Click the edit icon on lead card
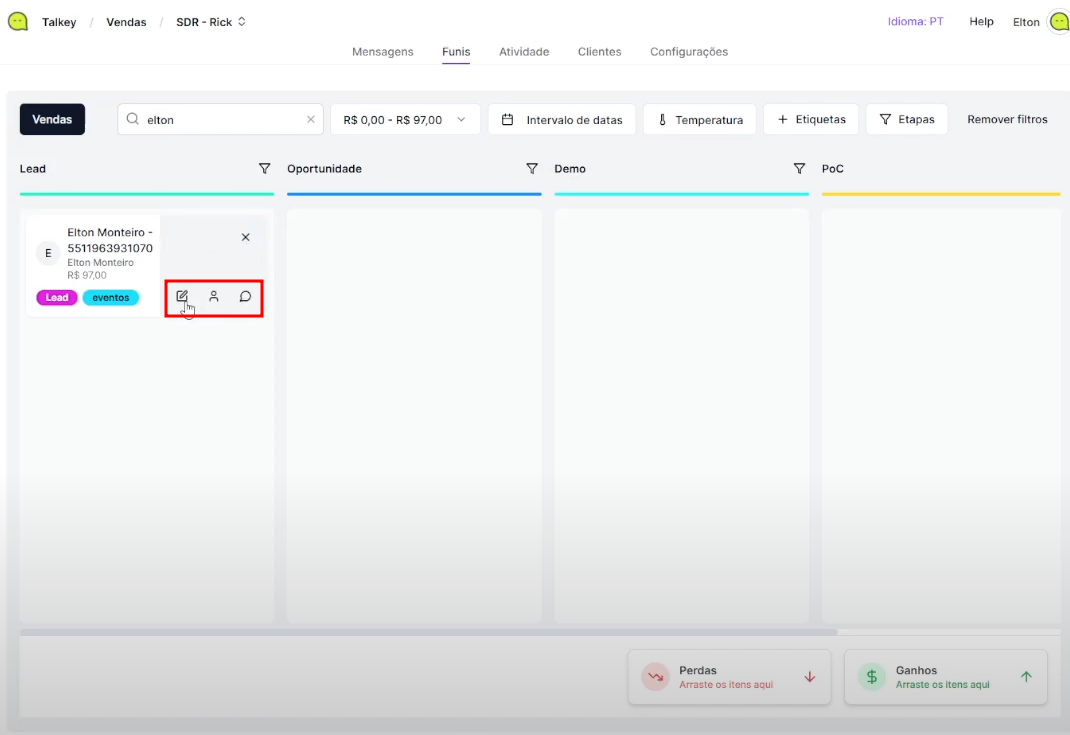 pyautogui.click(x=182, y=296)
